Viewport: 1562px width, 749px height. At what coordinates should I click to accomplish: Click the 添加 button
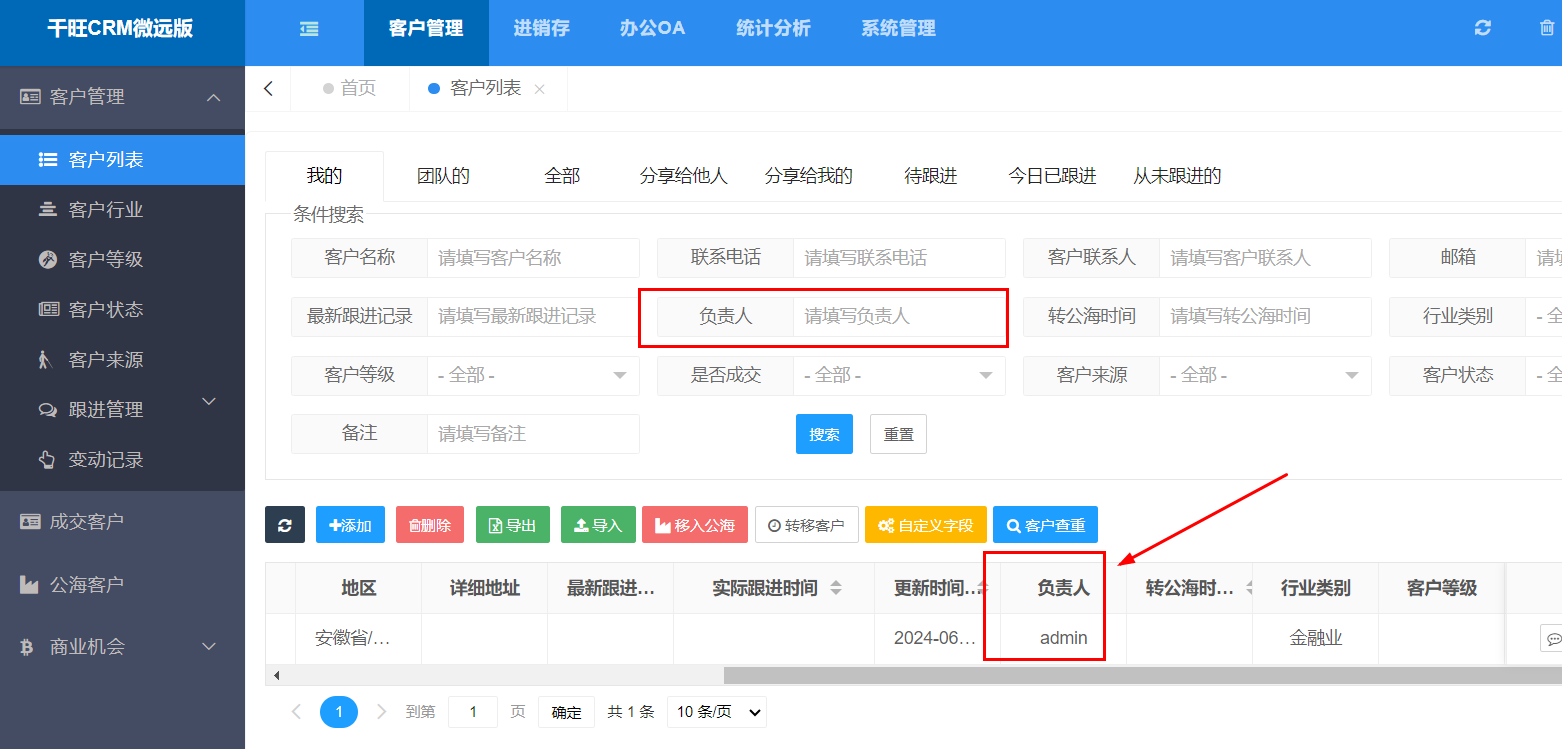point(350,525)
